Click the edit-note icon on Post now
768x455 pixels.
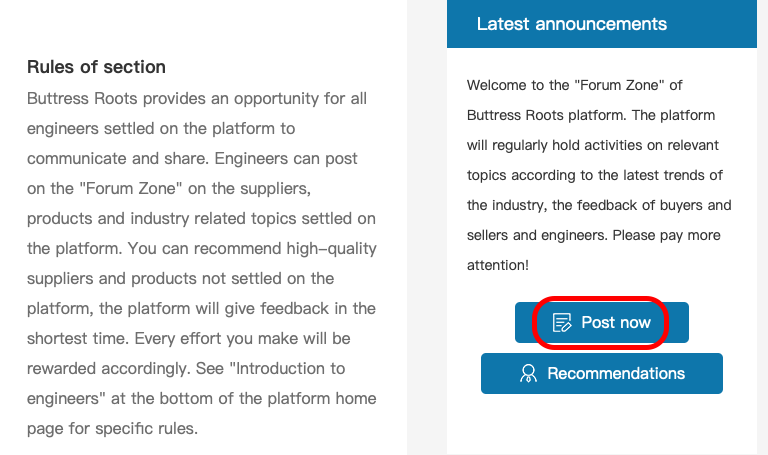(562, 323)
